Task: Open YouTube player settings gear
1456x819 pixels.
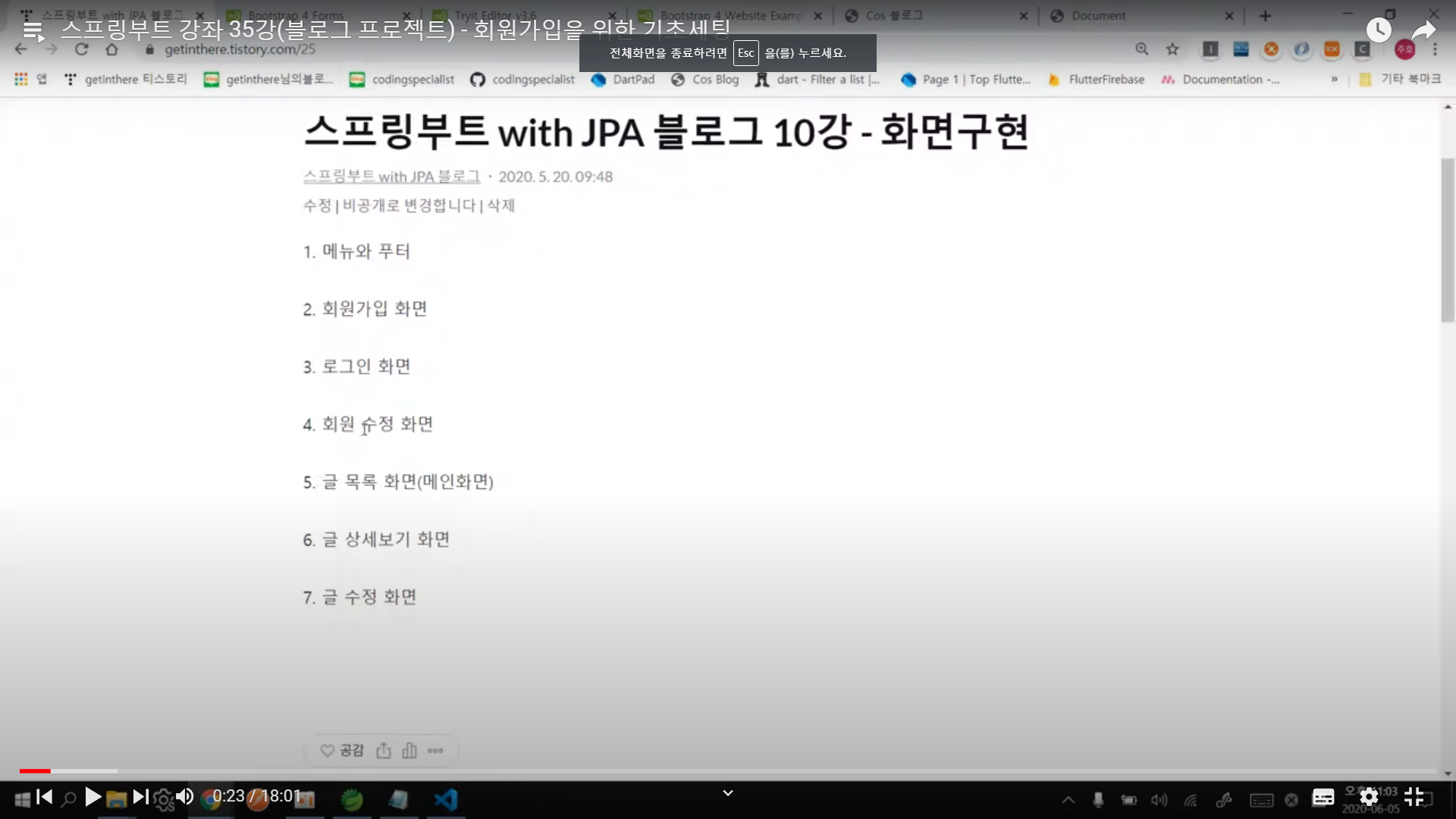Action: tap(1369, 797)
